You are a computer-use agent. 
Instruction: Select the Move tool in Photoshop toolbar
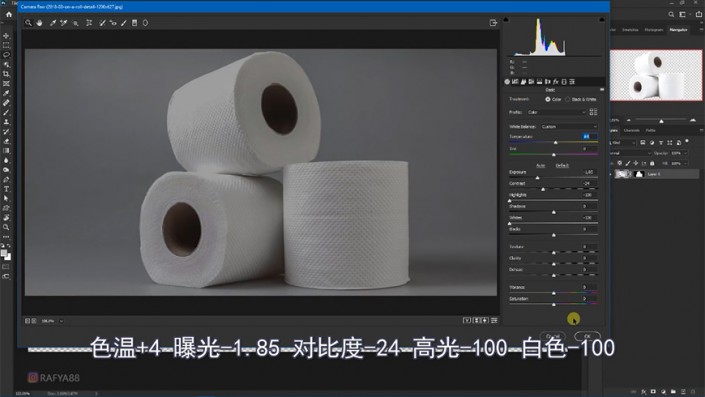(x=6, y=36)
